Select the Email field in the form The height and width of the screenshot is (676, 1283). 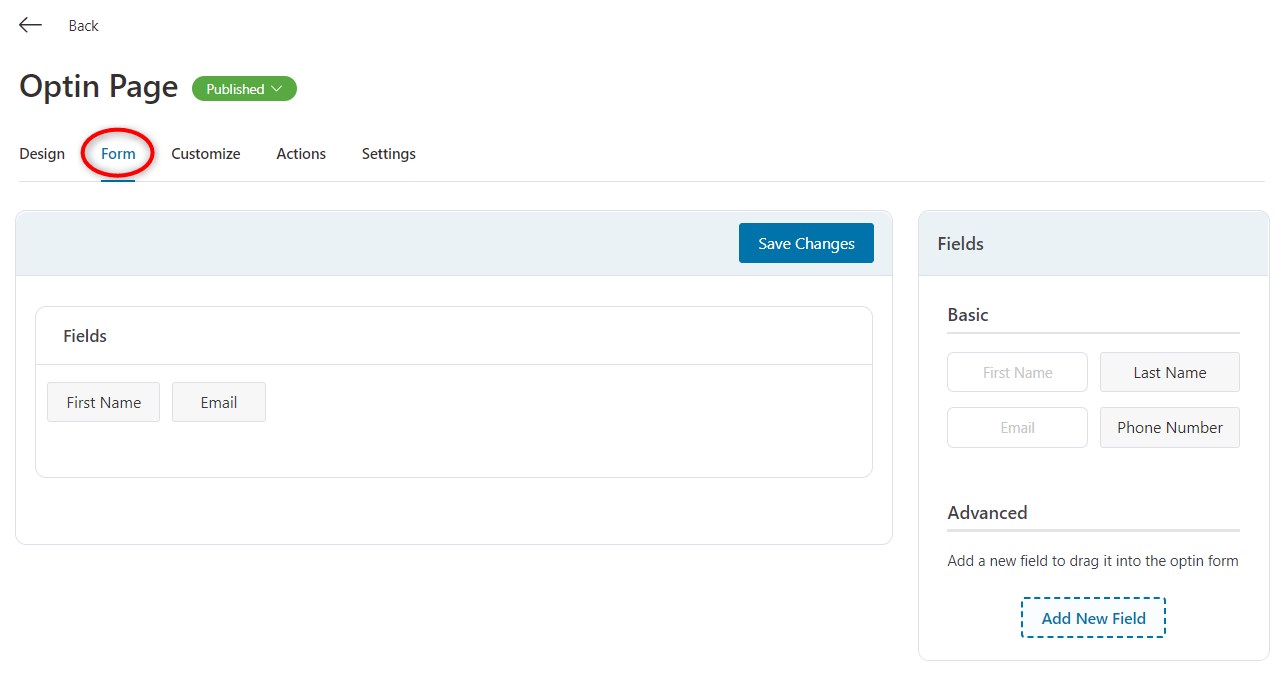pyautogui.click(x=218, y=401)
